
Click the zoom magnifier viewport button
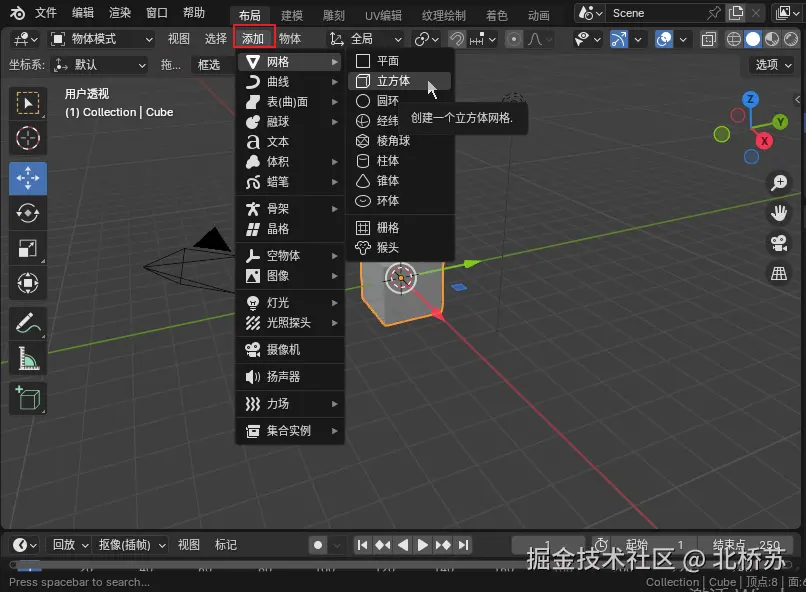779,182
